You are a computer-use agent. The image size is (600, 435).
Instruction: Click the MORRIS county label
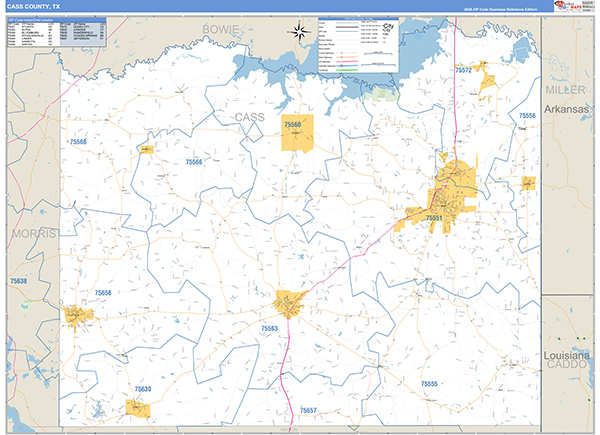30,232
